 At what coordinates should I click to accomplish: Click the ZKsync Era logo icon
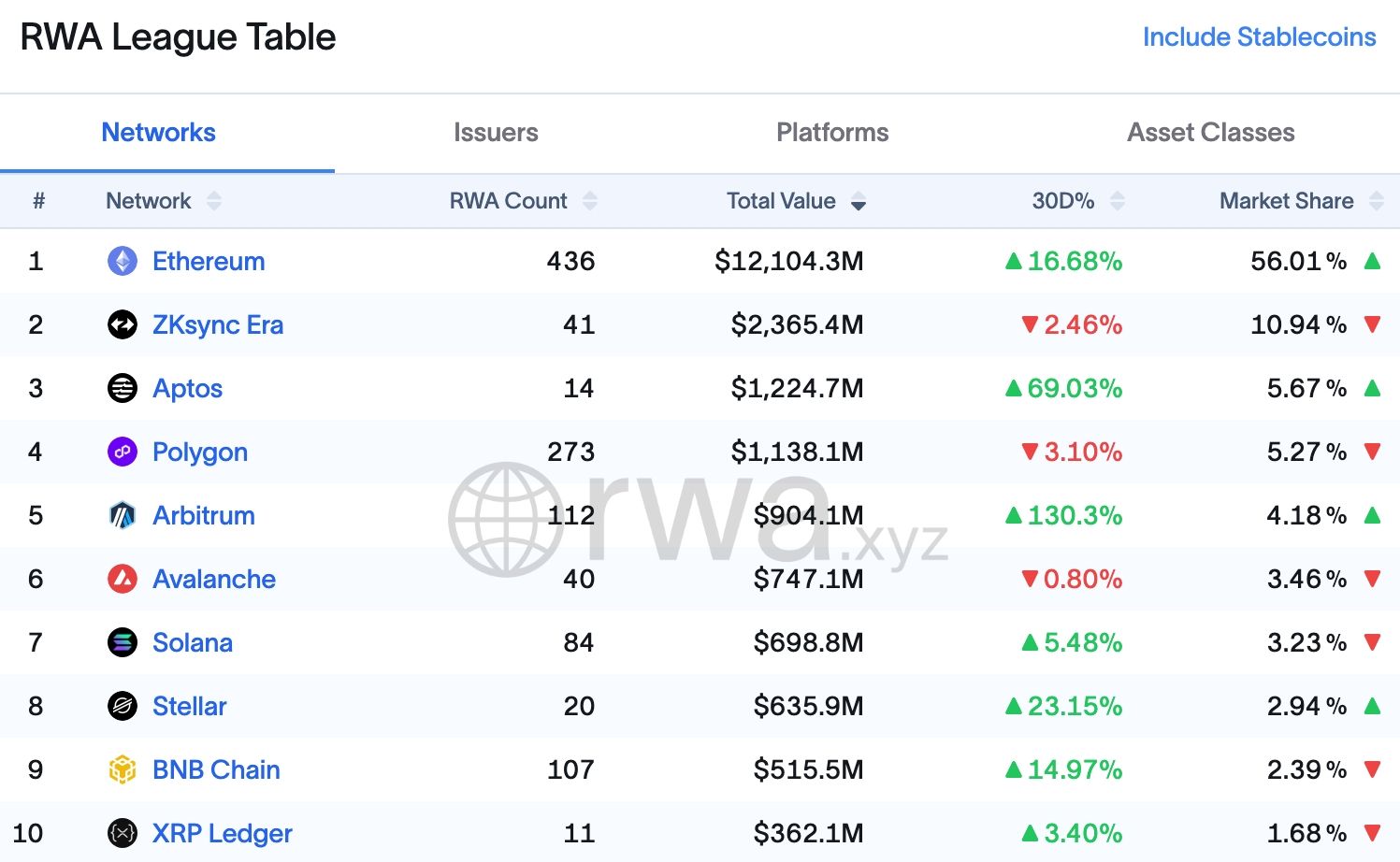pyautogui.click(x=123, y=324)
